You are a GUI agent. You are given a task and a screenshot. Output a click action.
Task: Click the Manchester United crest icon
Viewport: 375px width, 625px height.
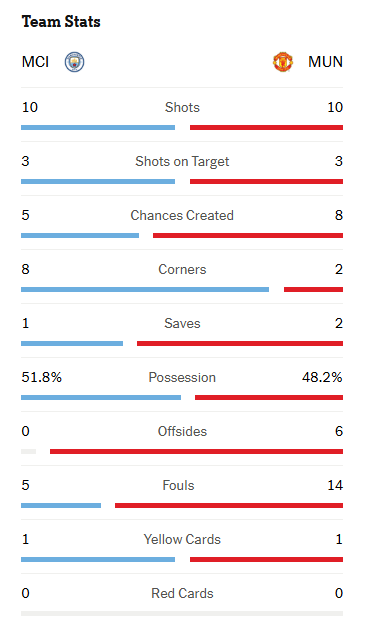click(x=283, y=62)
